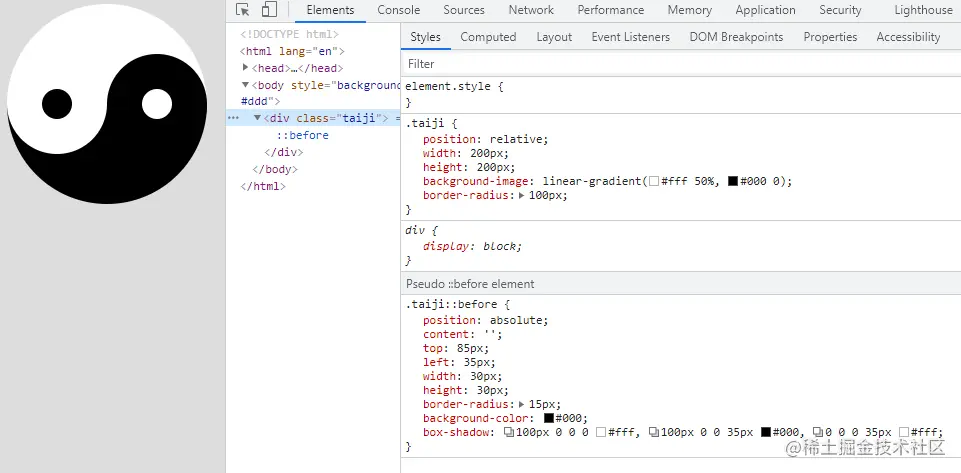Open the Event Listeners sidebar tab
This screenshot has width=961, height=473.
[631, 37]
